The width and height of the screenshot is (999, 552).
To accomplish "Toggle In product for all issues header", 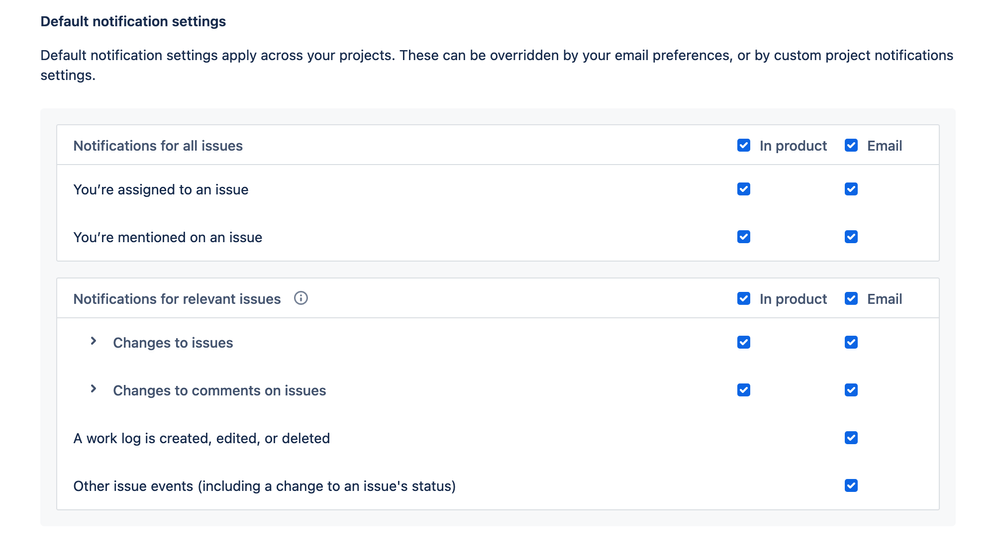I will pyautogui.click(x=743, y=145).
